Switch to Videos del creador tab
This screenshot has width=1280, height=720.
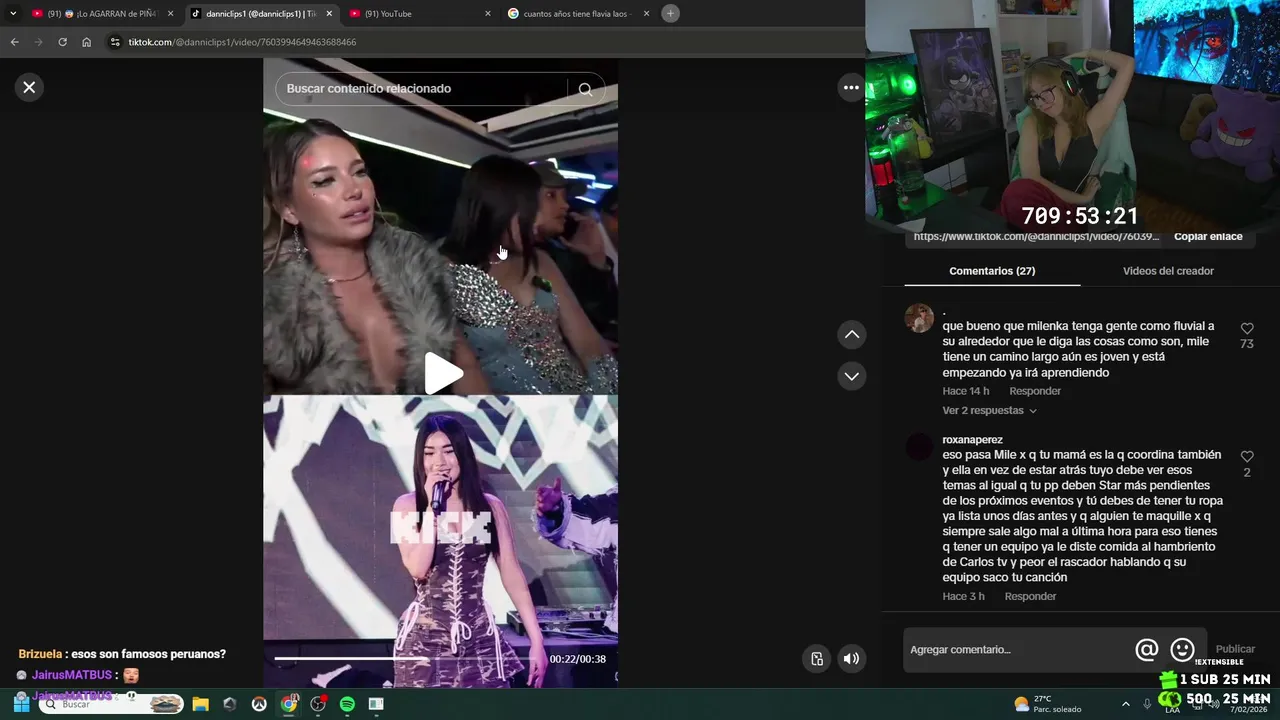[1168, 271]
